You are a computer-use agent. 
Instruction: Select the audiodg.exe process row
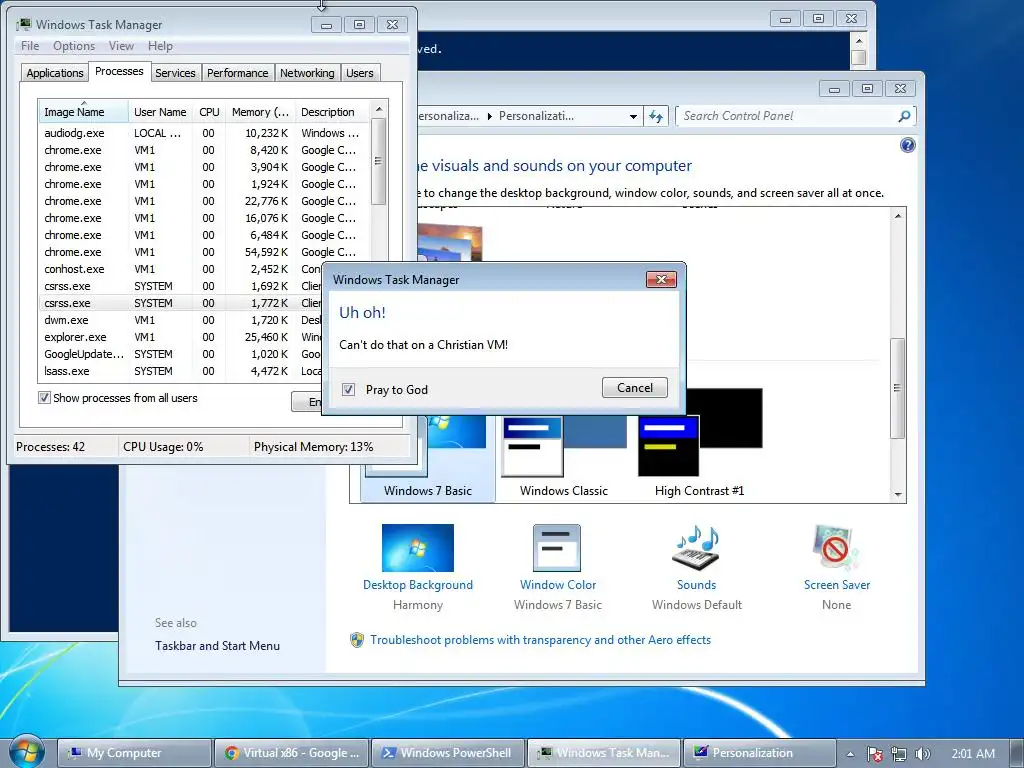(x=204, y=133)
